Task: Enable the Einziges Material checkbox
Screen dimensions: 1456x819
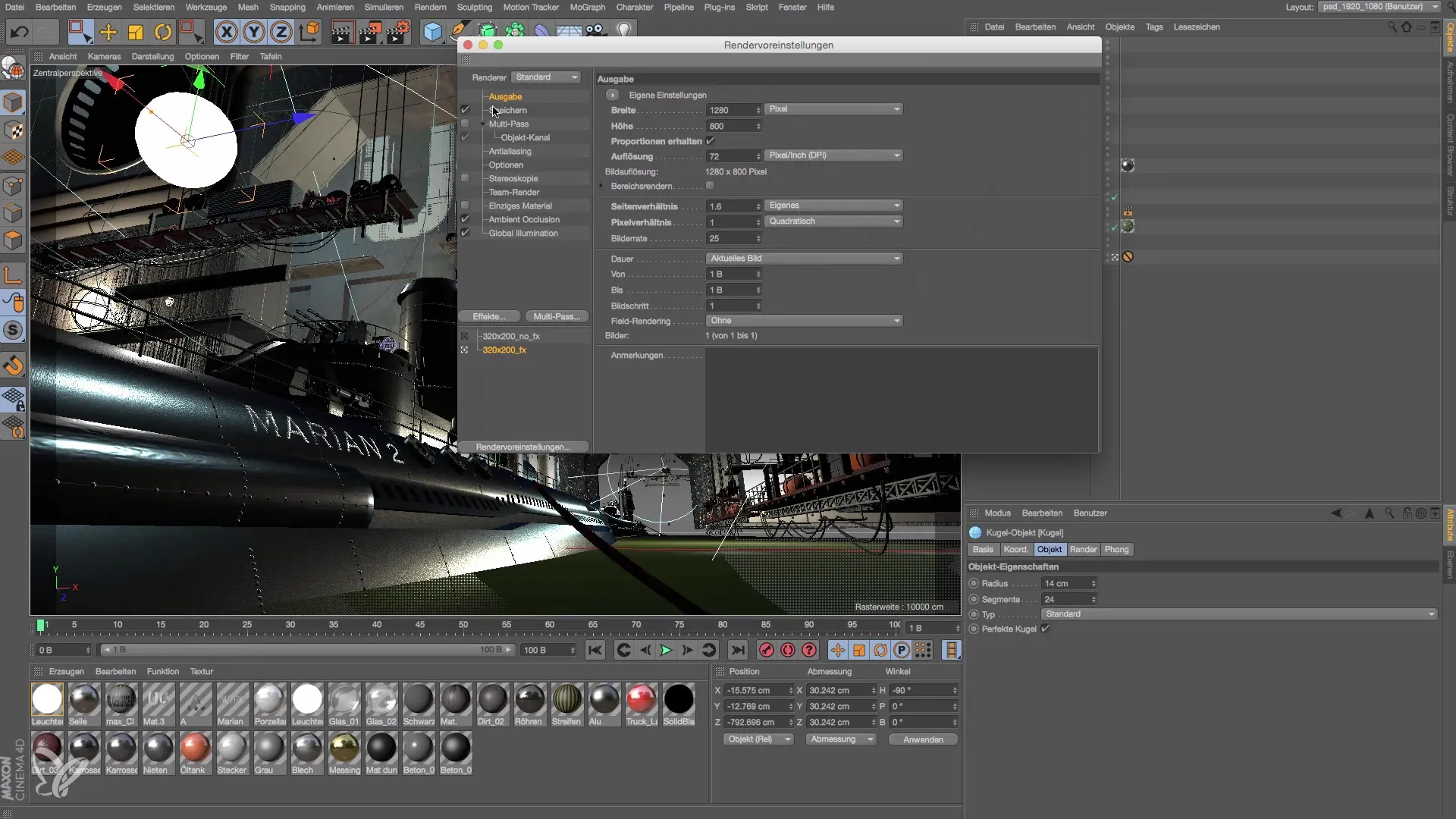Action: [466, 206]
